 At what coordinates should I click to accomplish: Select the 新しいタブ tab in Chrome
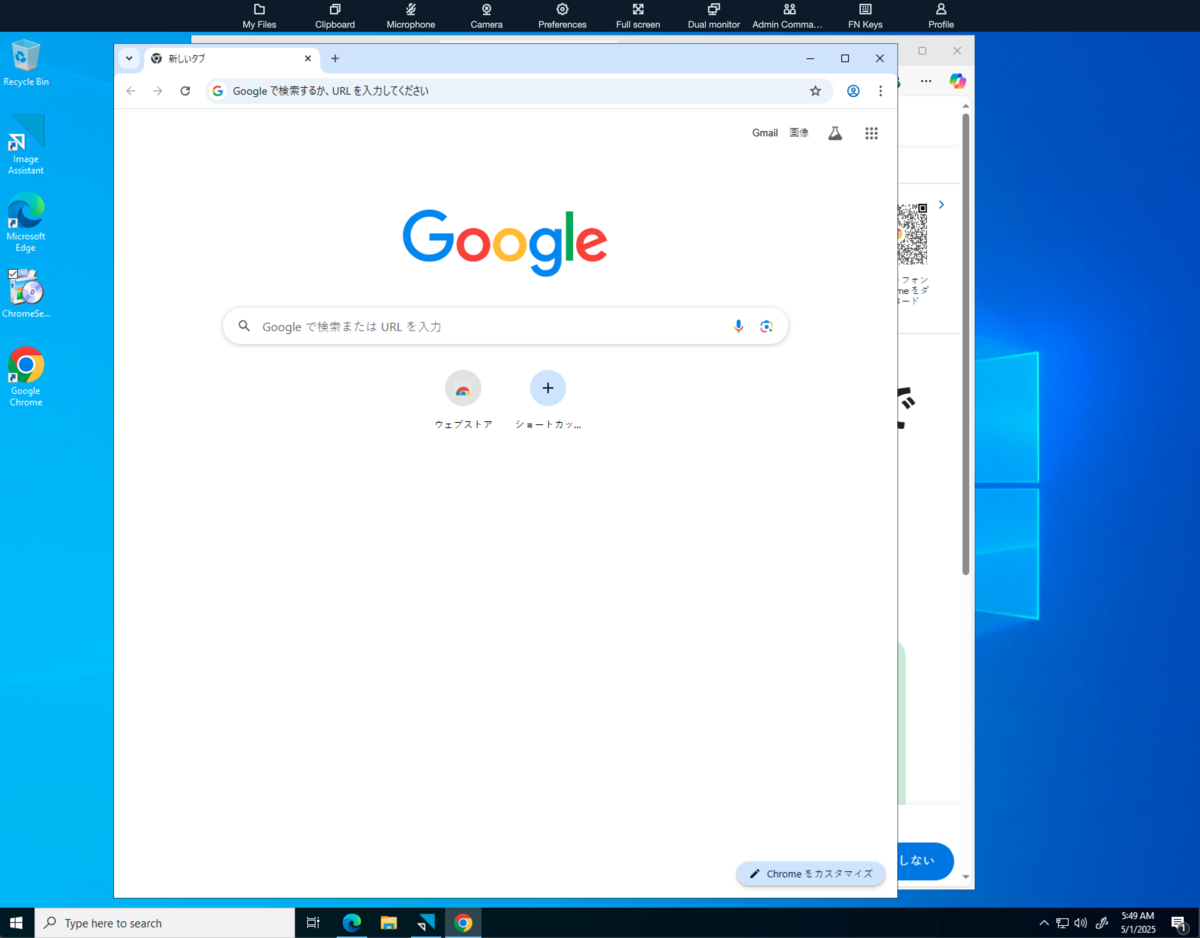[230, 59]
